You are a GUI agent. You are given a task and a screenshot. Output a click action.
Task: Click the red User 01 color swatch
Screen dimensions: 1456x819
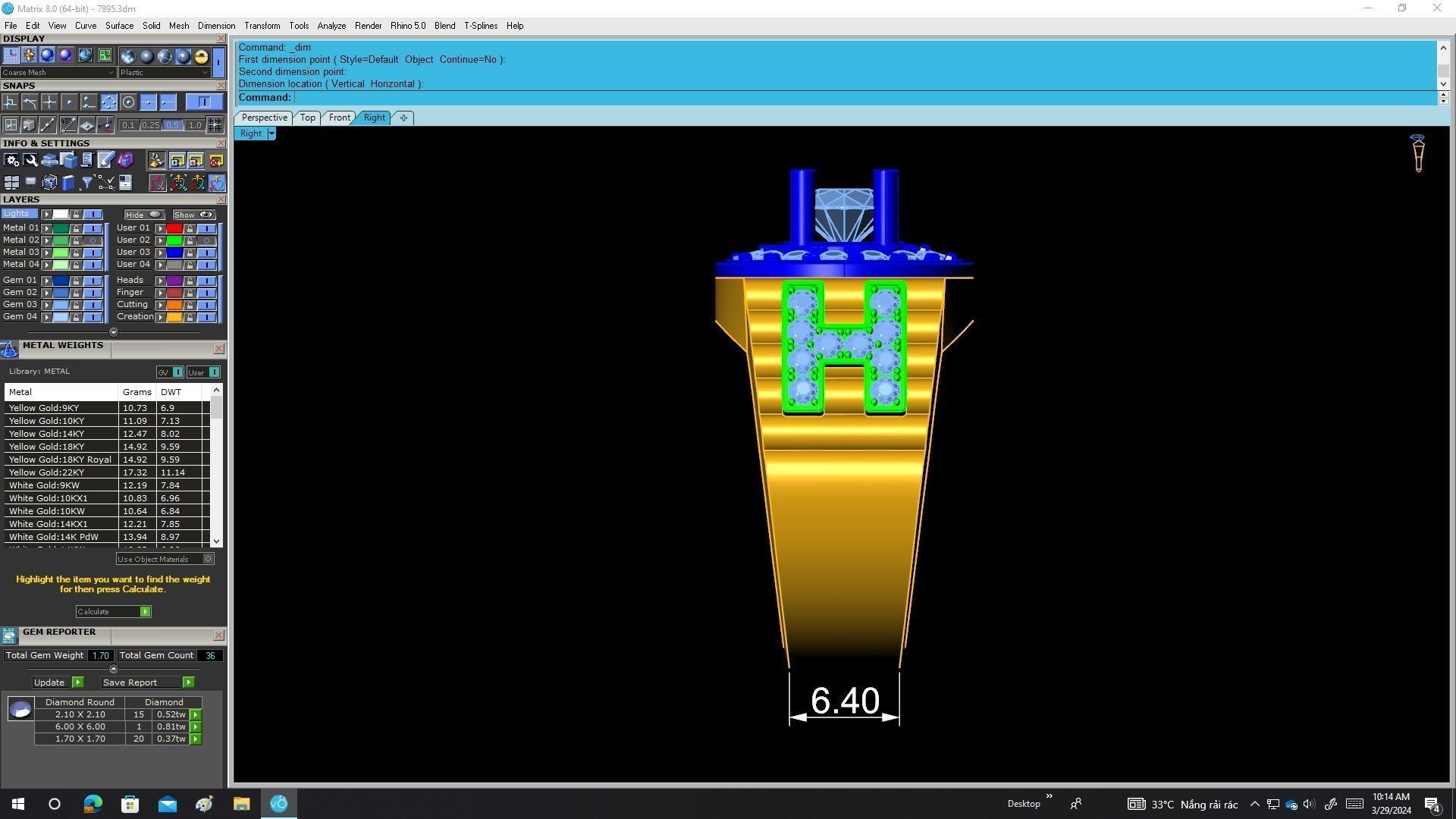[174, 228]
